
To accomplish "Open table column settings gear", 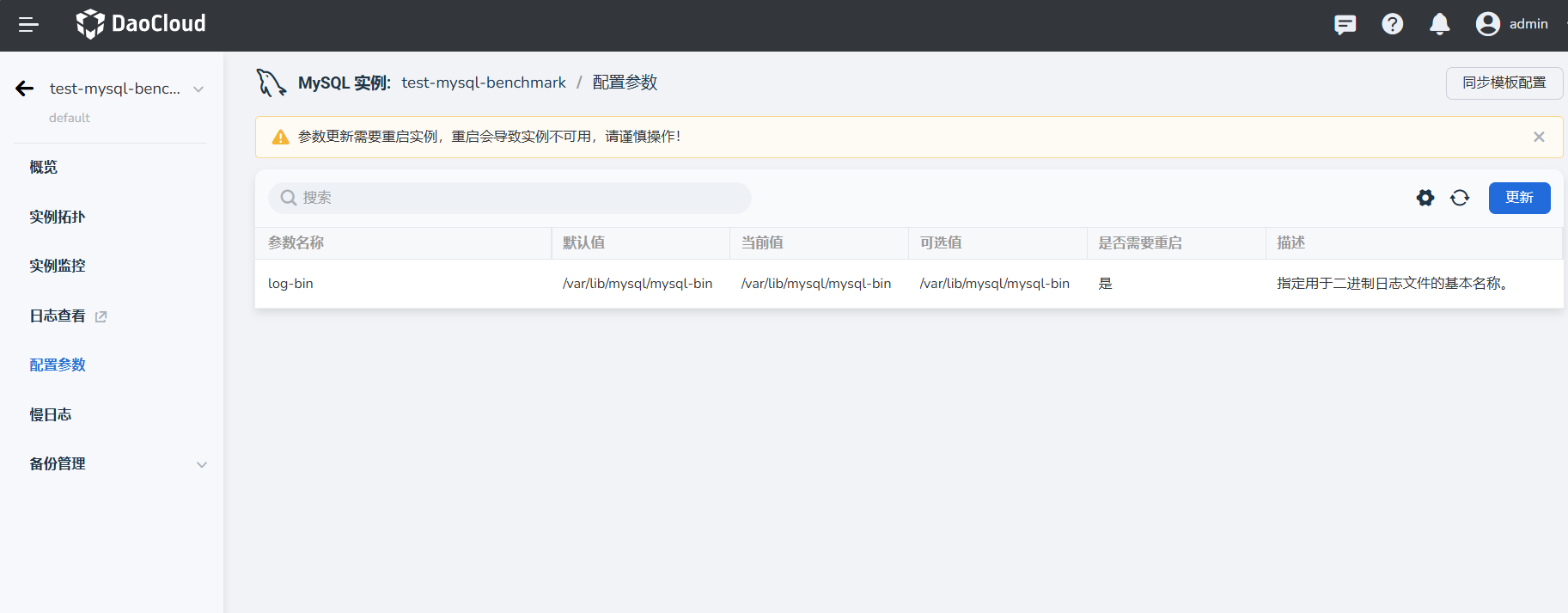I will [1425, 198].
